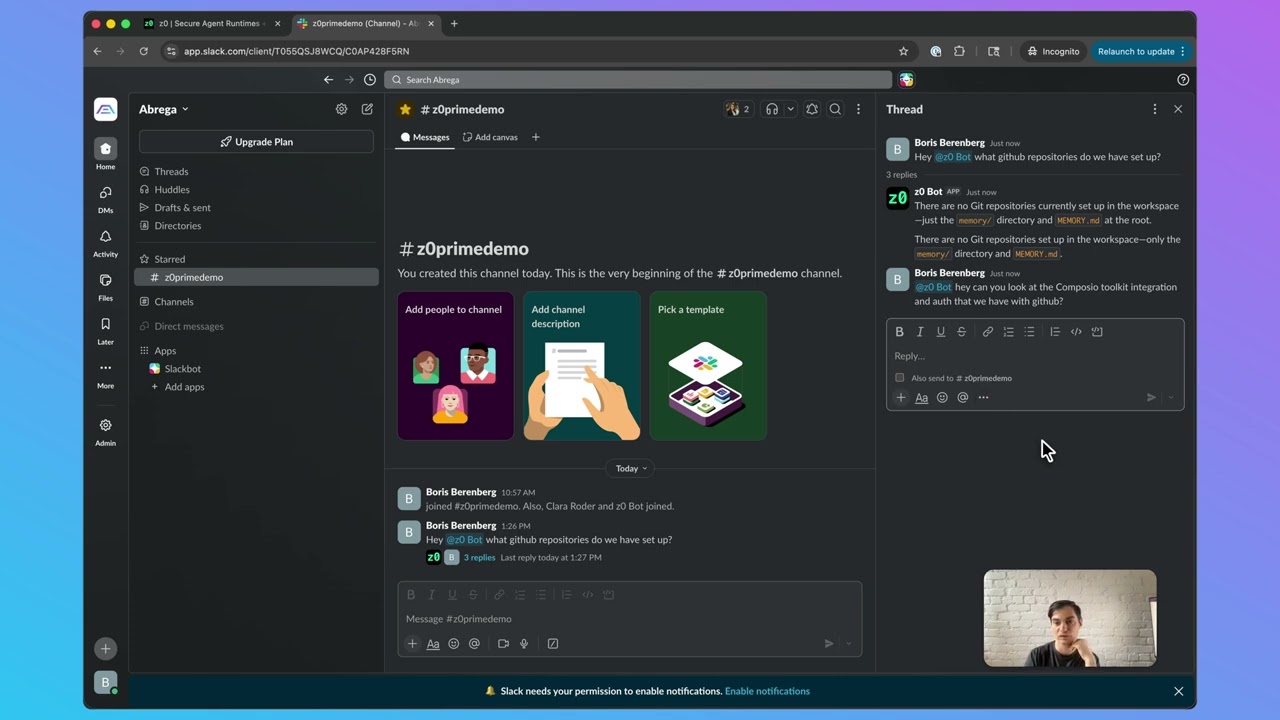The height and width of the screenshot is (720, 1280).
Task: Open workspace settings gear next to Abrega
Action: [x=341, y=109]
